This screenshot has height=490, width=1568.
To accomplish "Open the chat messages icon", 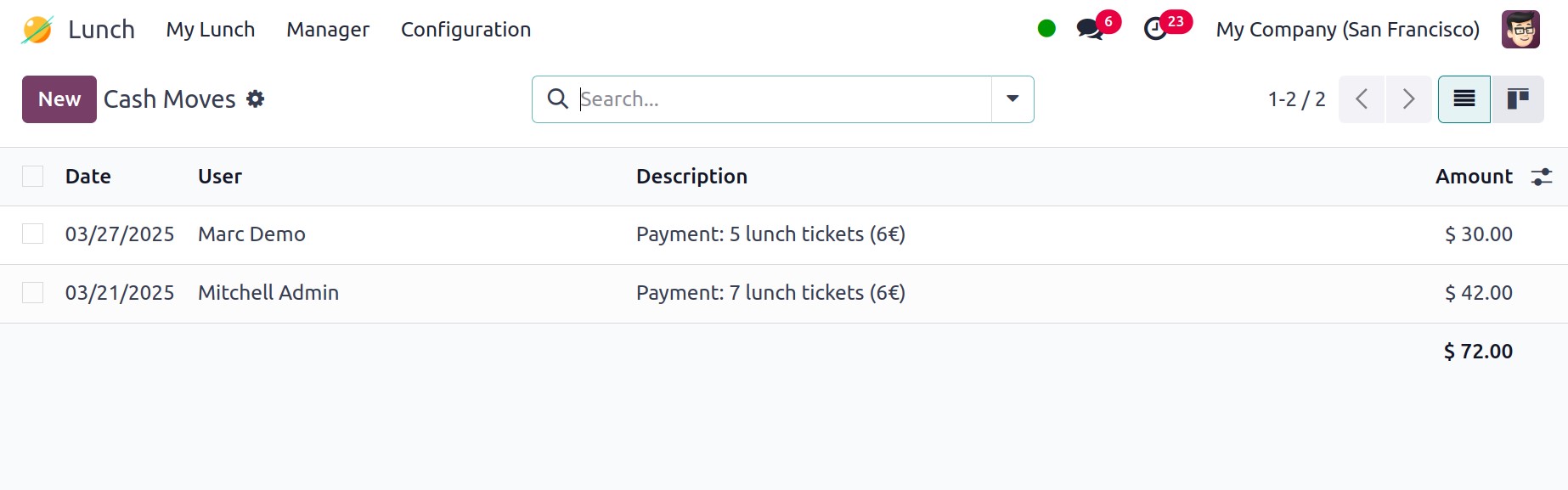I will point(1090,30).
